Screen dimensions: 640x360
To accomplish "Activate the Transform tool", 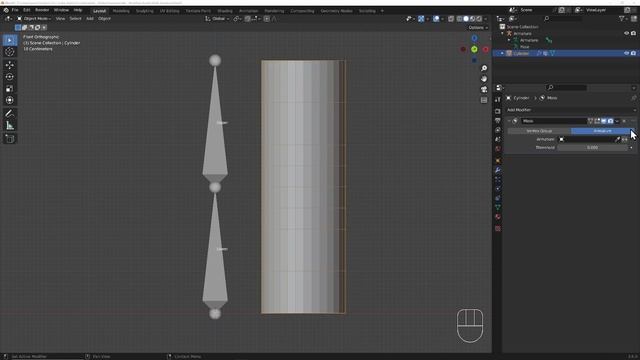I will [x=10, y=100].
